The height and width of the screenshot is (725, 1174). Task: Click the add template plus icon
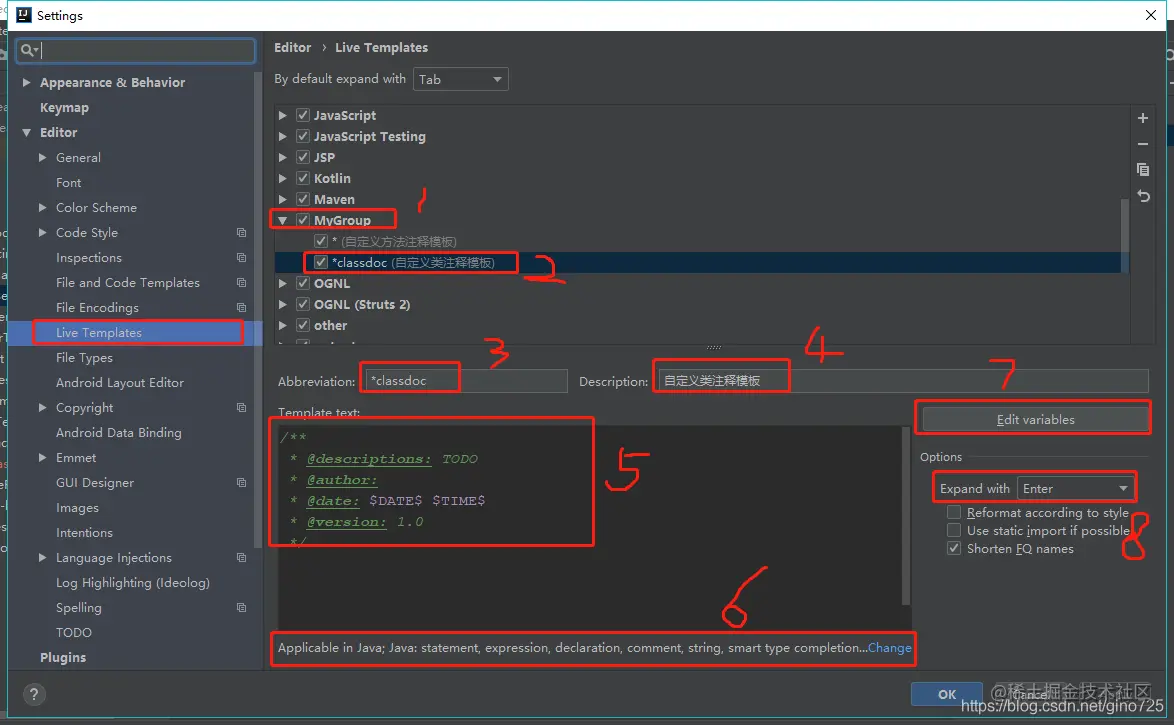(1143, 118)
